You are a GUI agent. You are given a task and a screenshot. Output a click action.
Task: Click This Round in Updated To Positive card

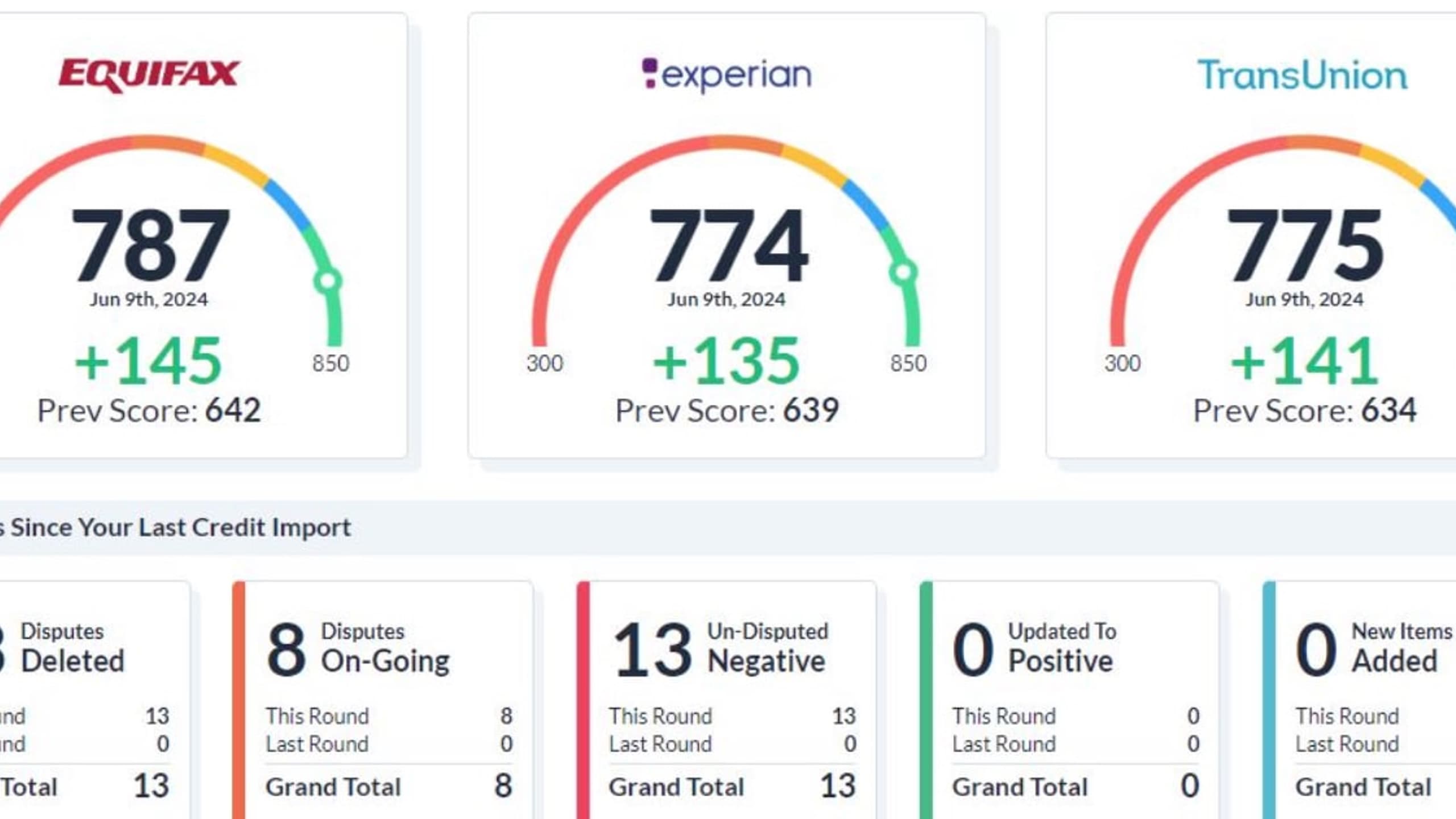(1004, 716)
